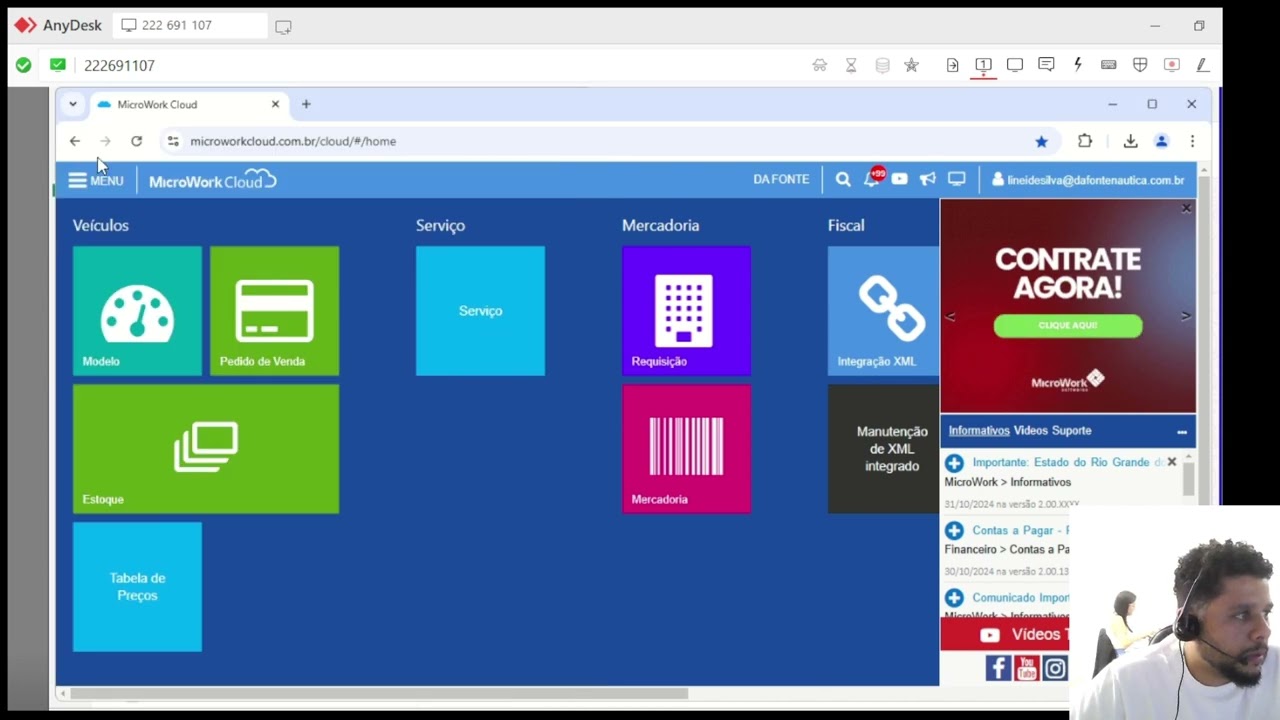This screenshot has width=1280, height=720.
Task: Open the Chrome three-dot menu
Action: click(x=1192, y=141)
